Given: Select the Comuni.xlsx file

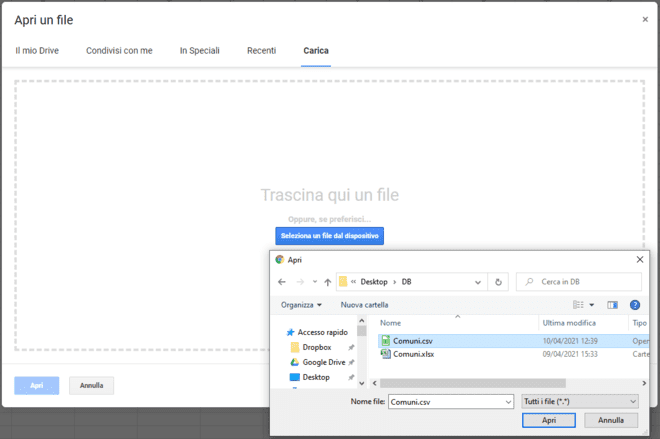Looking at the screenshot, I should click(x=413, y=354).
